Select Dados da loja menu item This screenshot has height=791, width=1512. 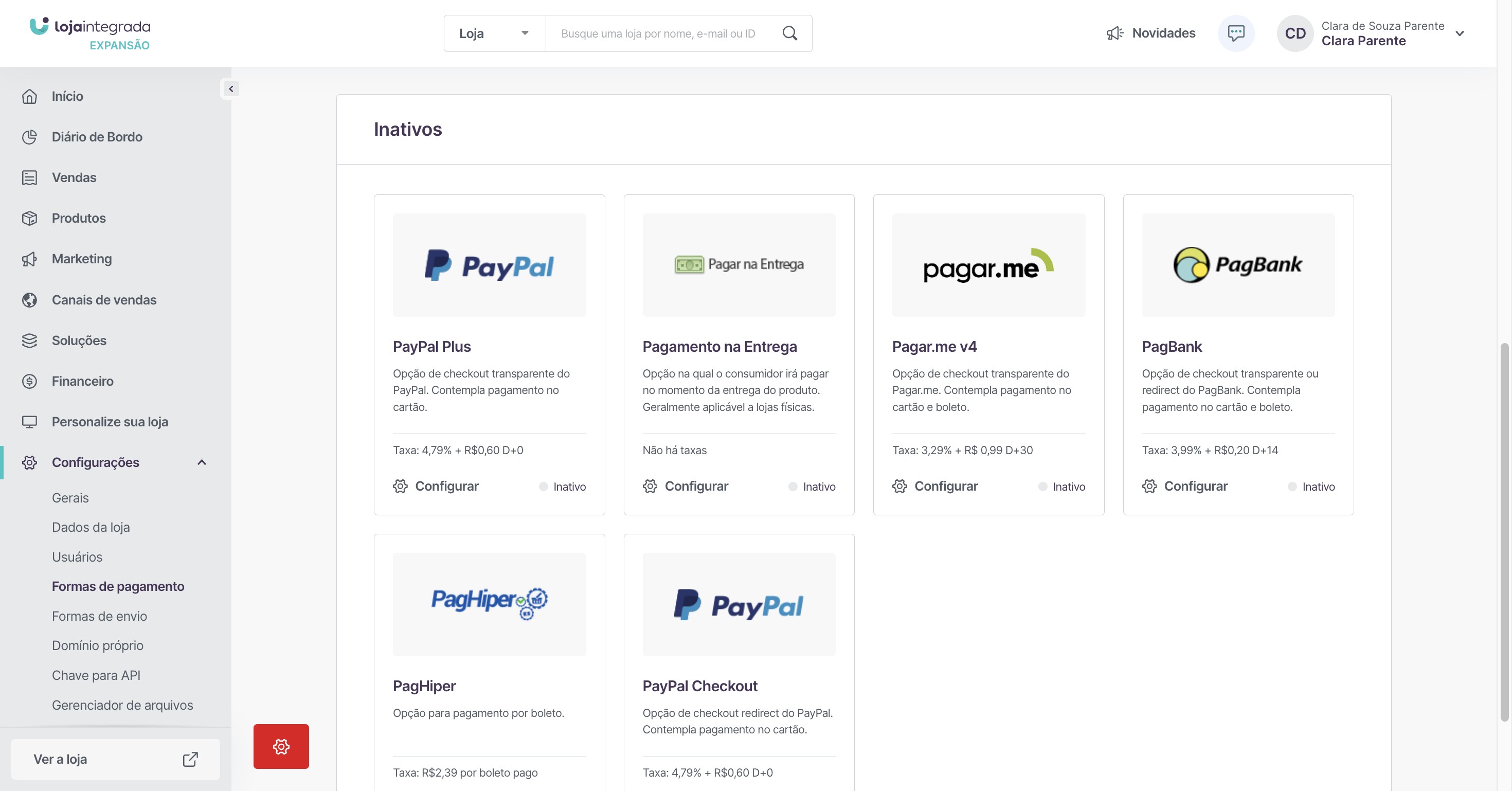(91, 527)
